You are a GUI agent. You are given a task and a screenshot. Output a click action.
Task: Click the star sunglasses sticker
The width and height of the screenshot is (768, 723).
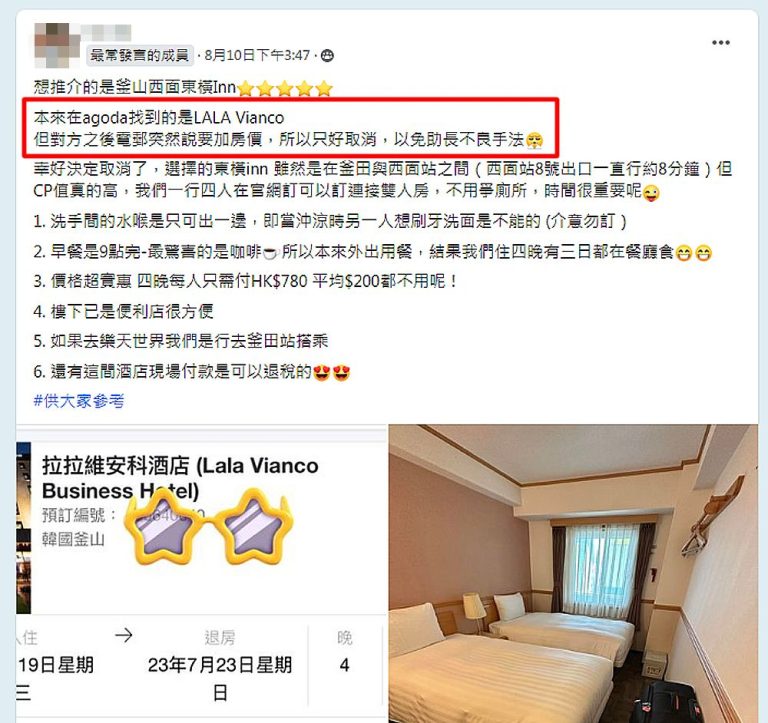click(x=209, y=526)
